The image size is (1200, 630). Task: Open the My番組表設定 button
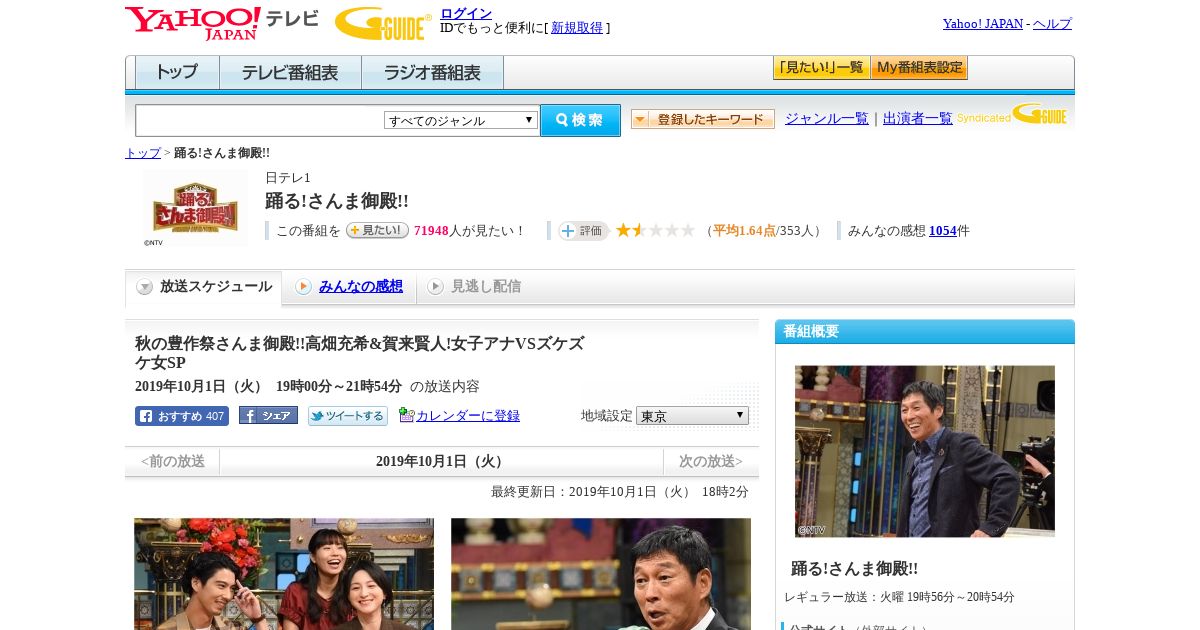tap(919, 68)
